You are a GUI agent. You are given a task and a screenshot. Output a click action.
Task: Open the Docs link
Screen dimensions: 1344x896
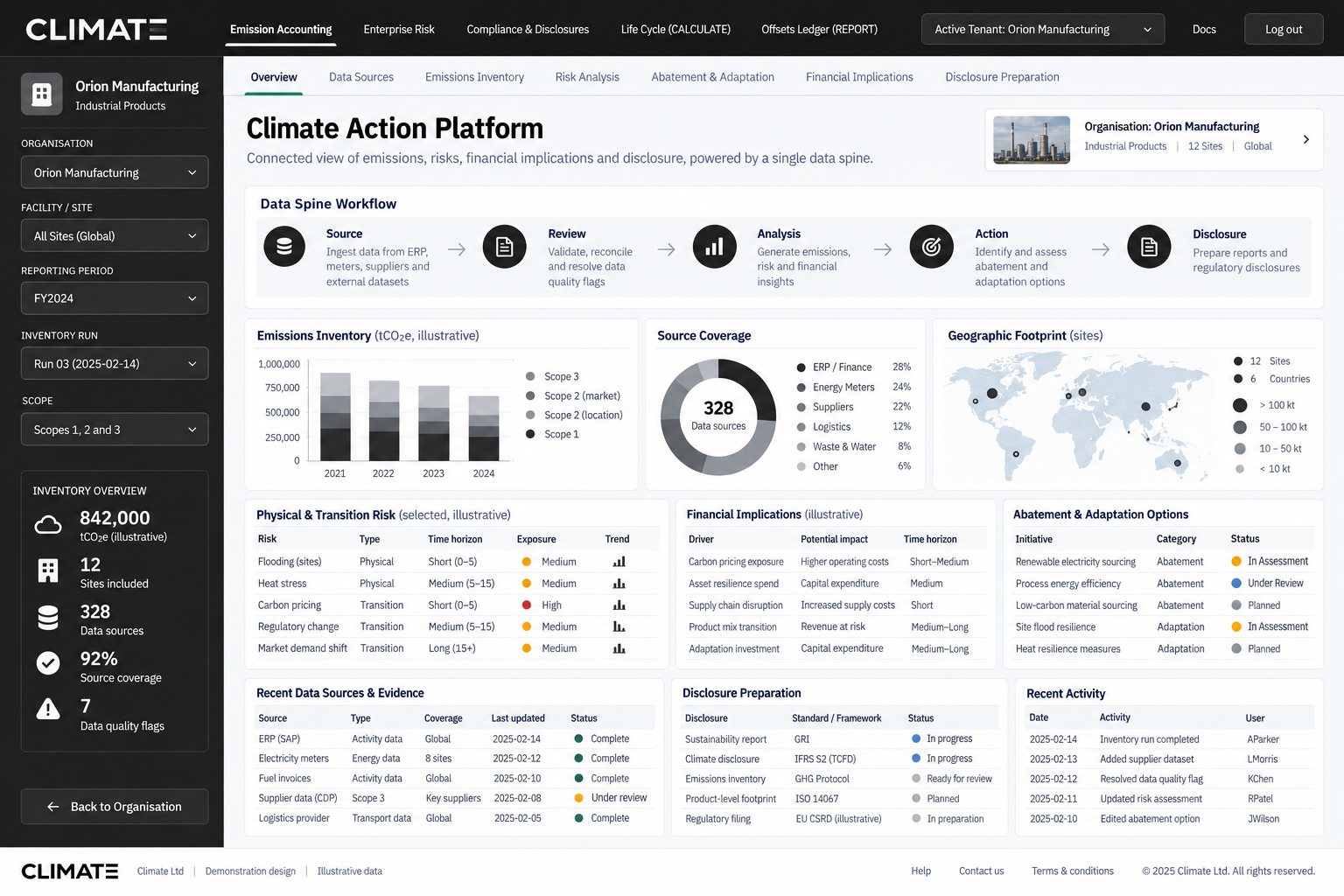[x=1204, y=29]
